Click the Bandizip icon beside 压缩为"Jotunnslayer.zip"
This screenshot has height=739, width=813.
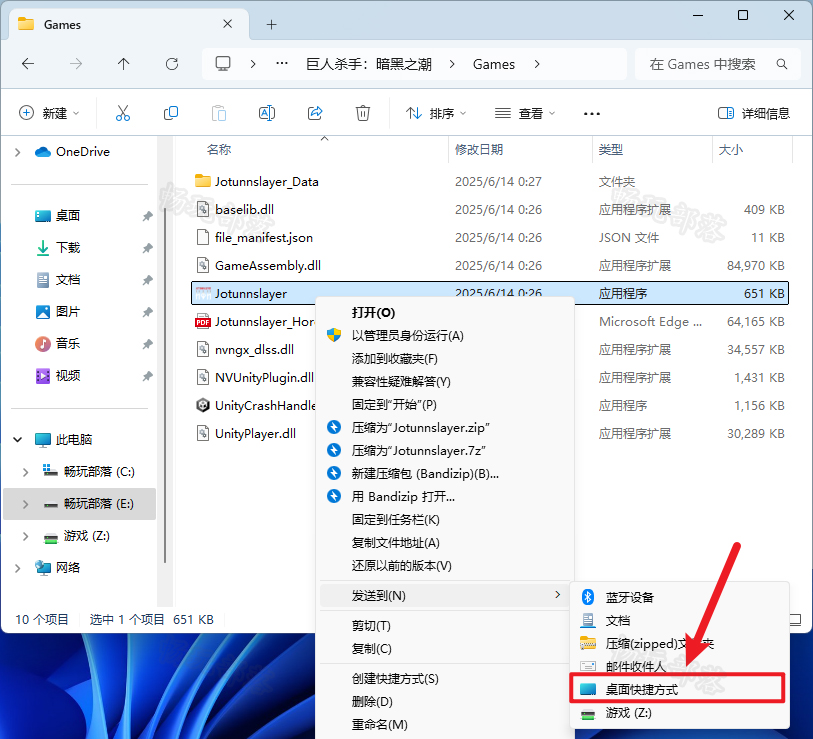(x=334, y=427)
